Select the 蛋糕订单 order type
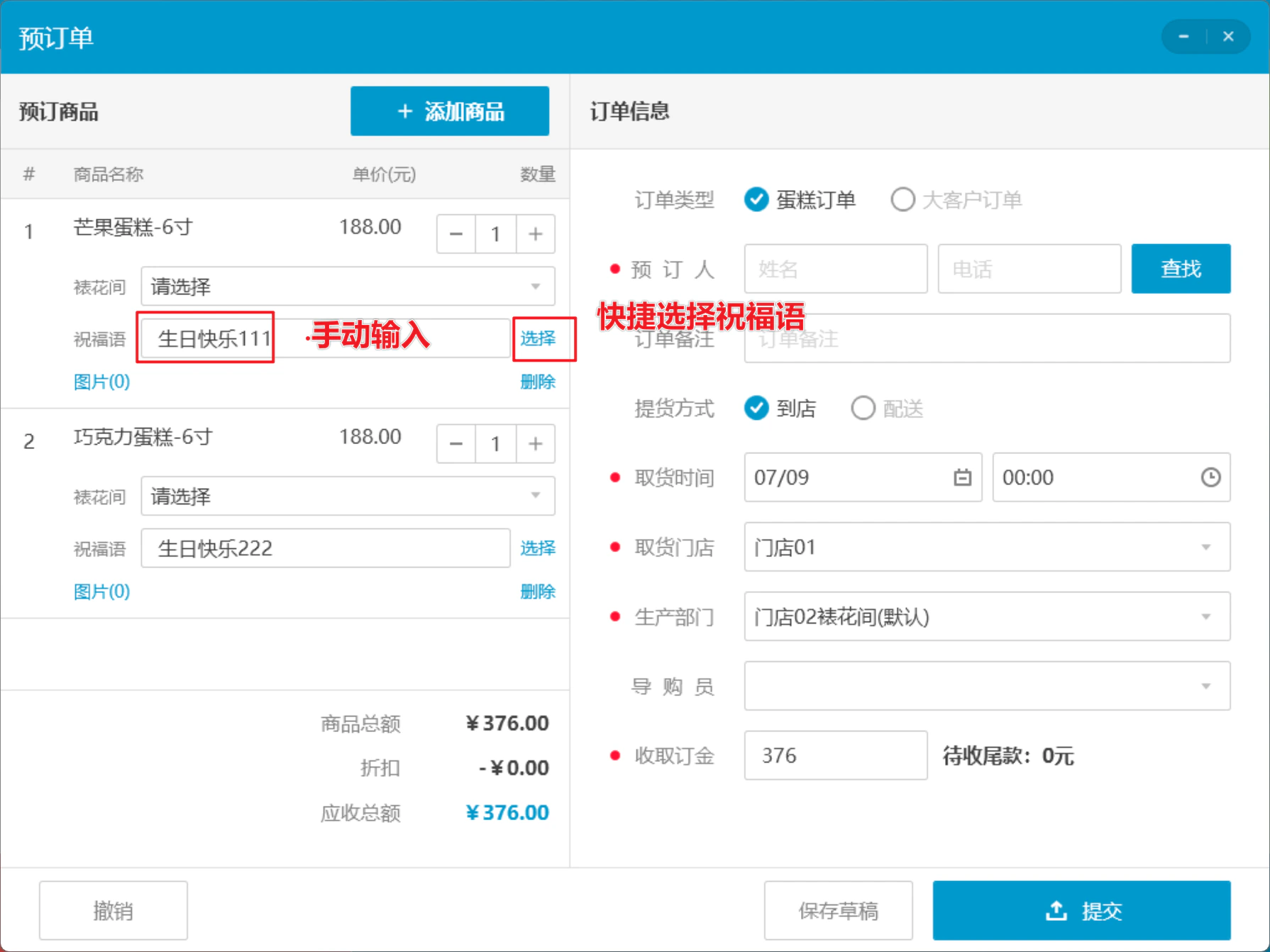The image size is (1270, 952). click(800, 200)
